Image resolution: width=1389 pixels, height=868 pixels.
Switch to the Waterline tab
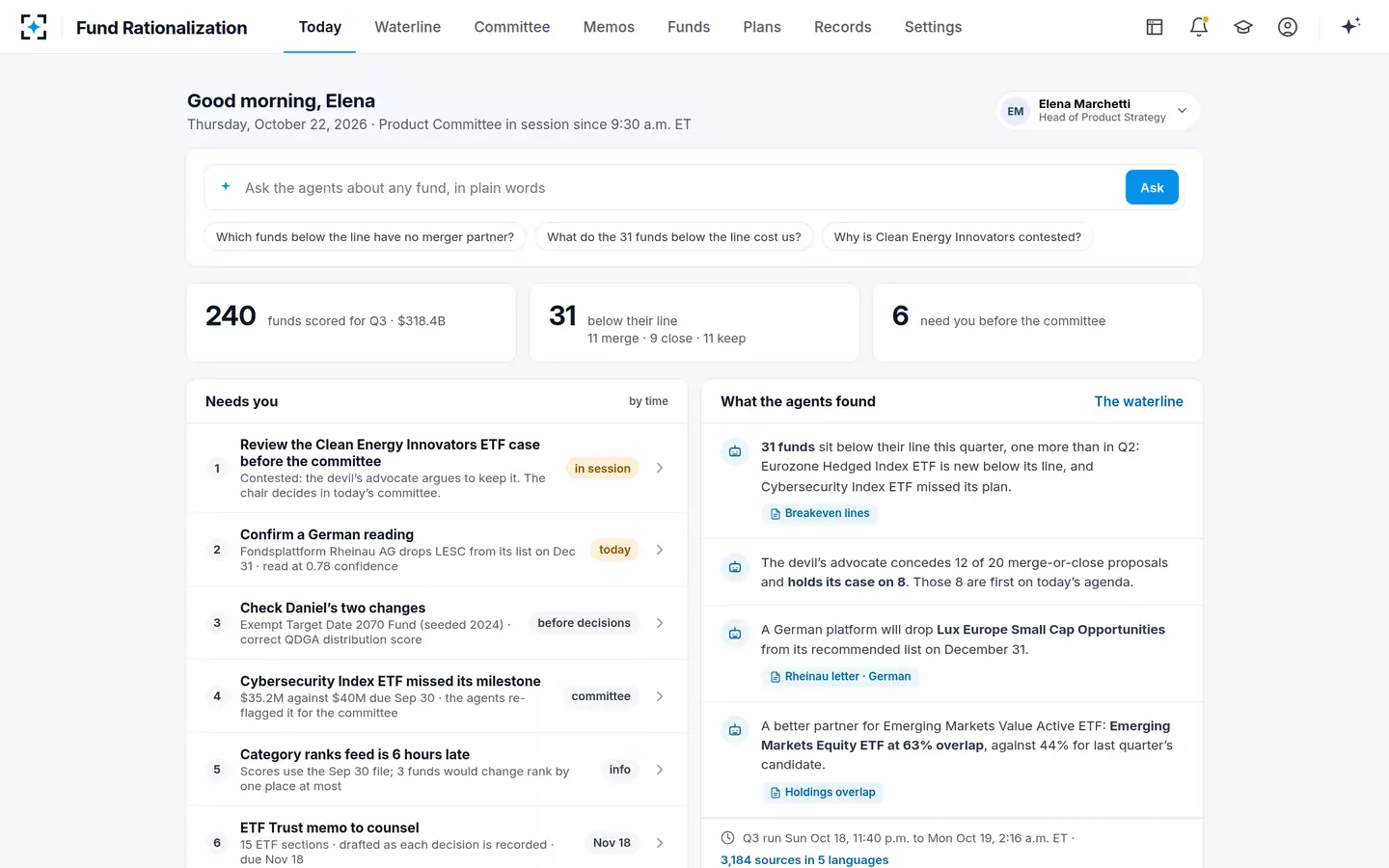408,27
